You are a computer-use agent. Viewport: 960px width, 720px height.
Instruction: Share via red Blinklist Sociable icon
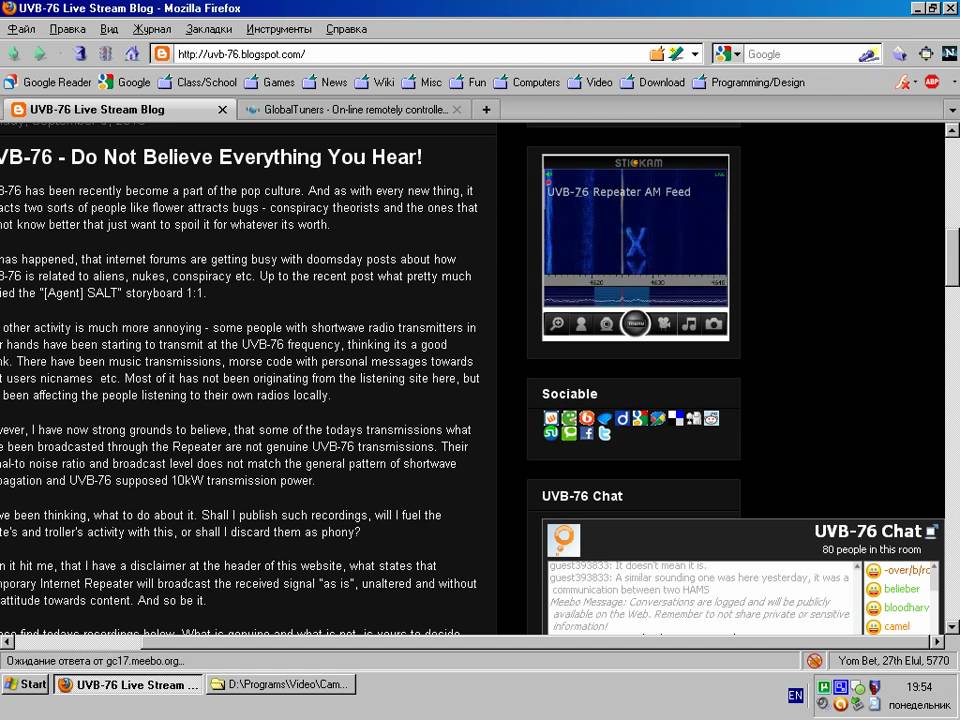(587, 418)
